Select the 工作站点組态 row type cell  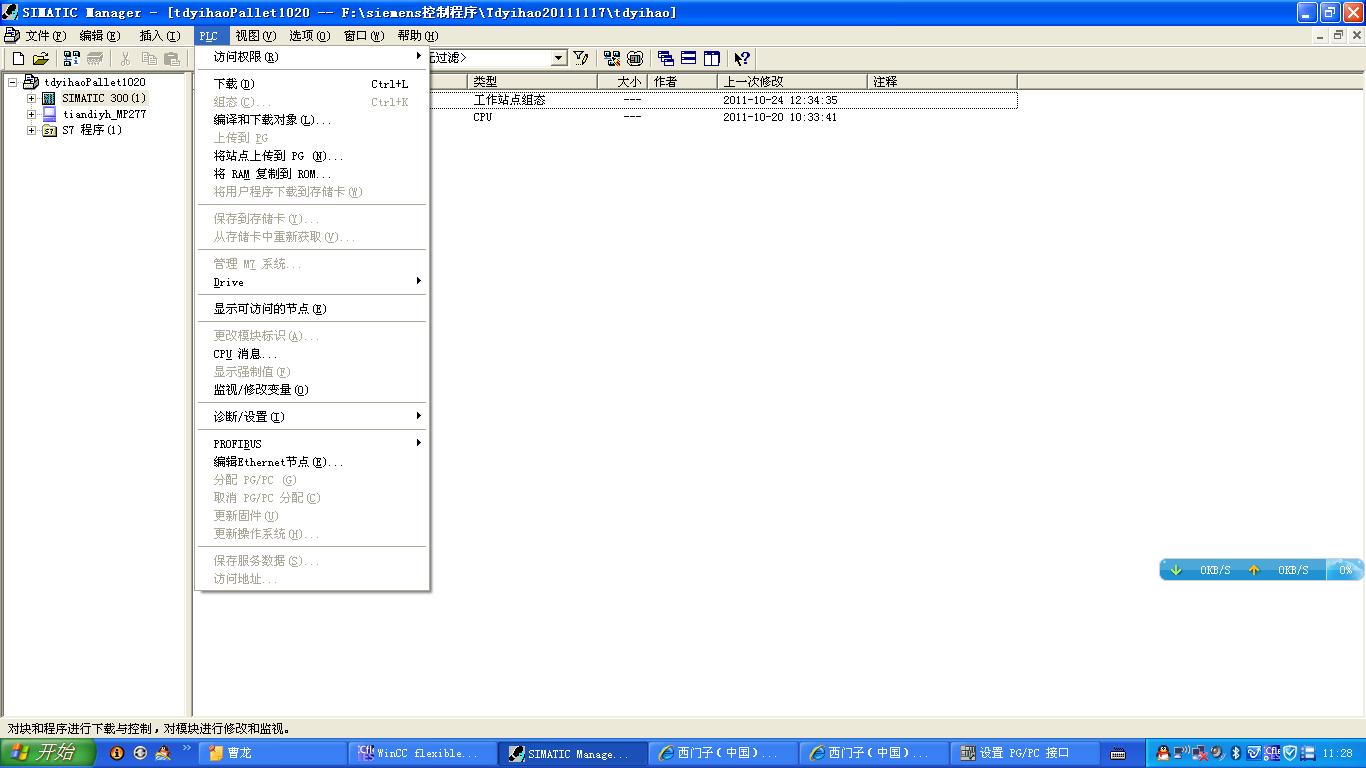pyautogui.click(x=510, y=100)
